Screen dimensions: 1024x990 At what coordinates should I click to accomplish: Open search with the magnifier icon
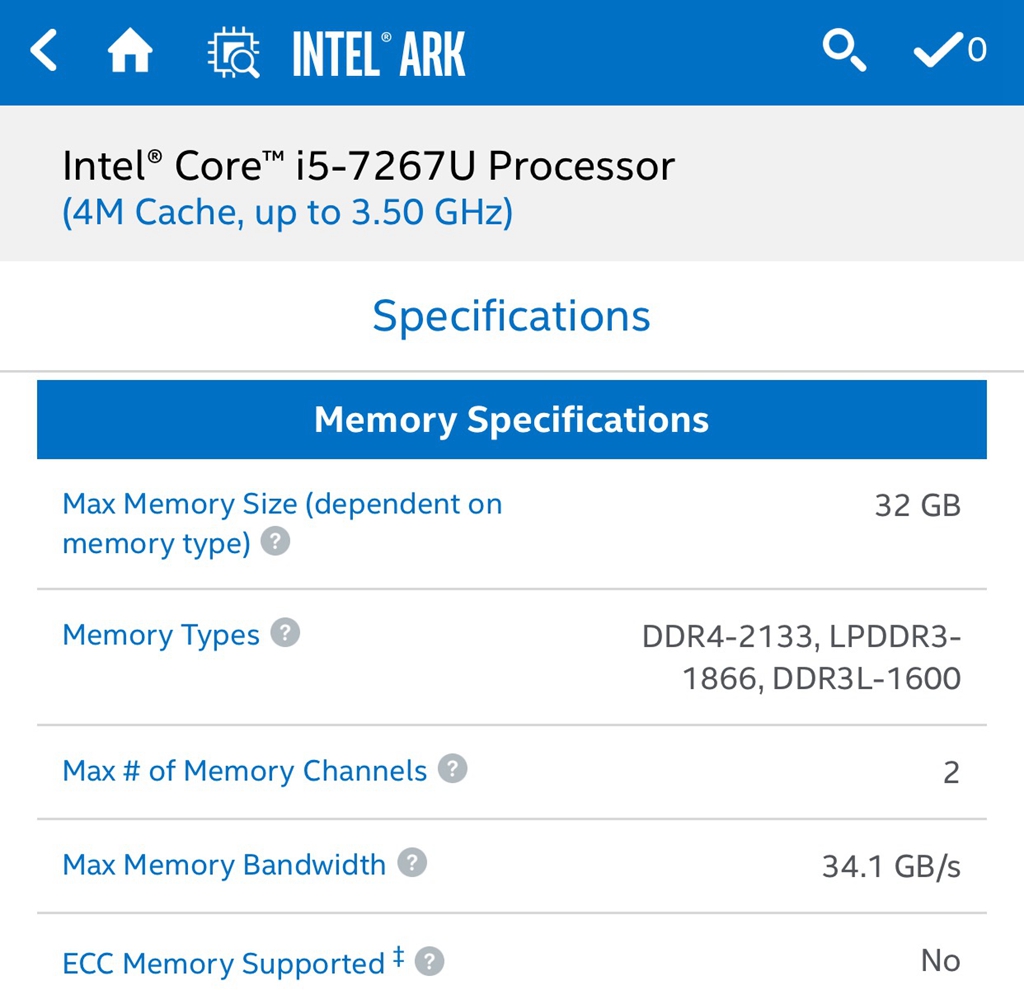(x=844, y=50)
